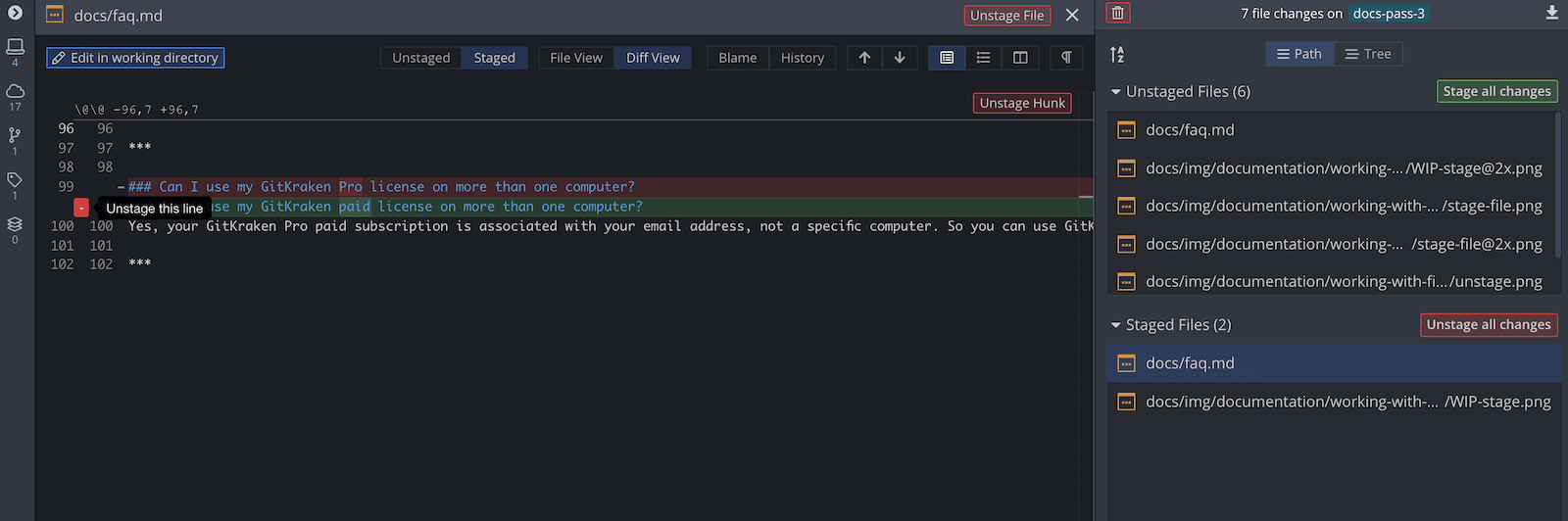This screenshot has height=521, width=1568.
Task: Open the Remote cloud icon
Action: tap(15, 91)
